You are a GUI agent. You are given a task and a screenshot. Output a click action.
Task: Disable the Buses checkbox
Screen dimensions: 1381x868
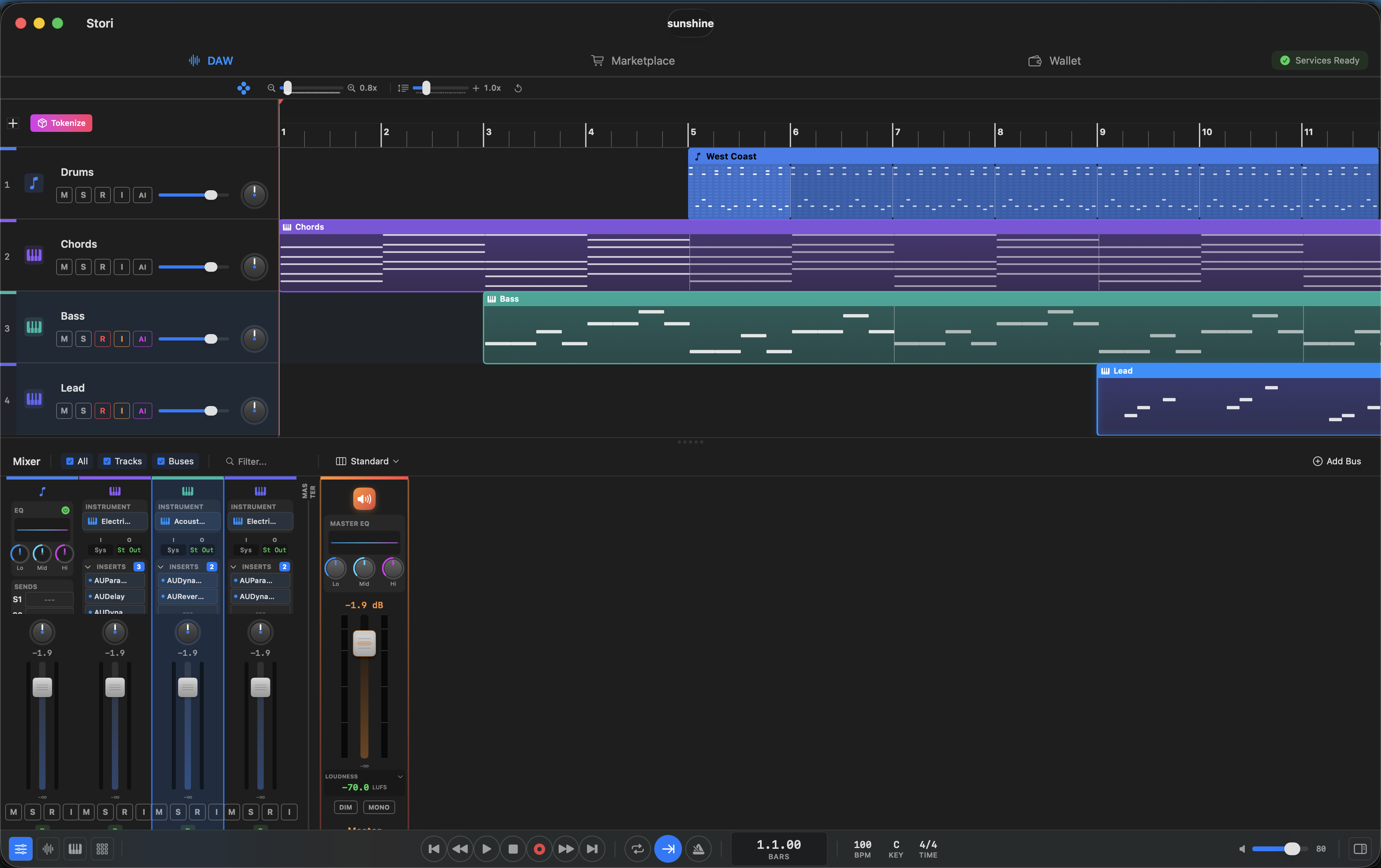pyautogui.click(x=161, y=461)
